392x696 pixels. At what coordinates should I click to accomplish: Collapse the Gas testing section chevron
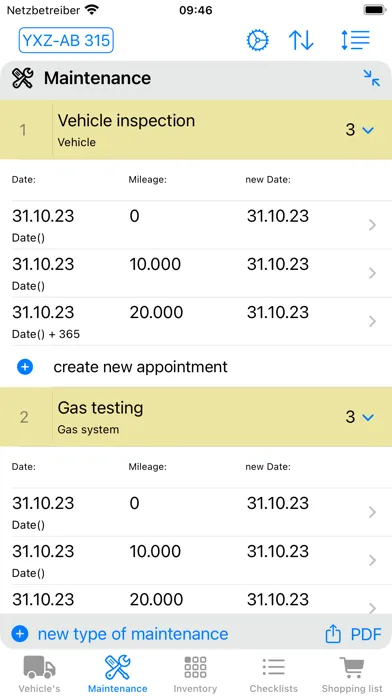(x=368, y=417)
